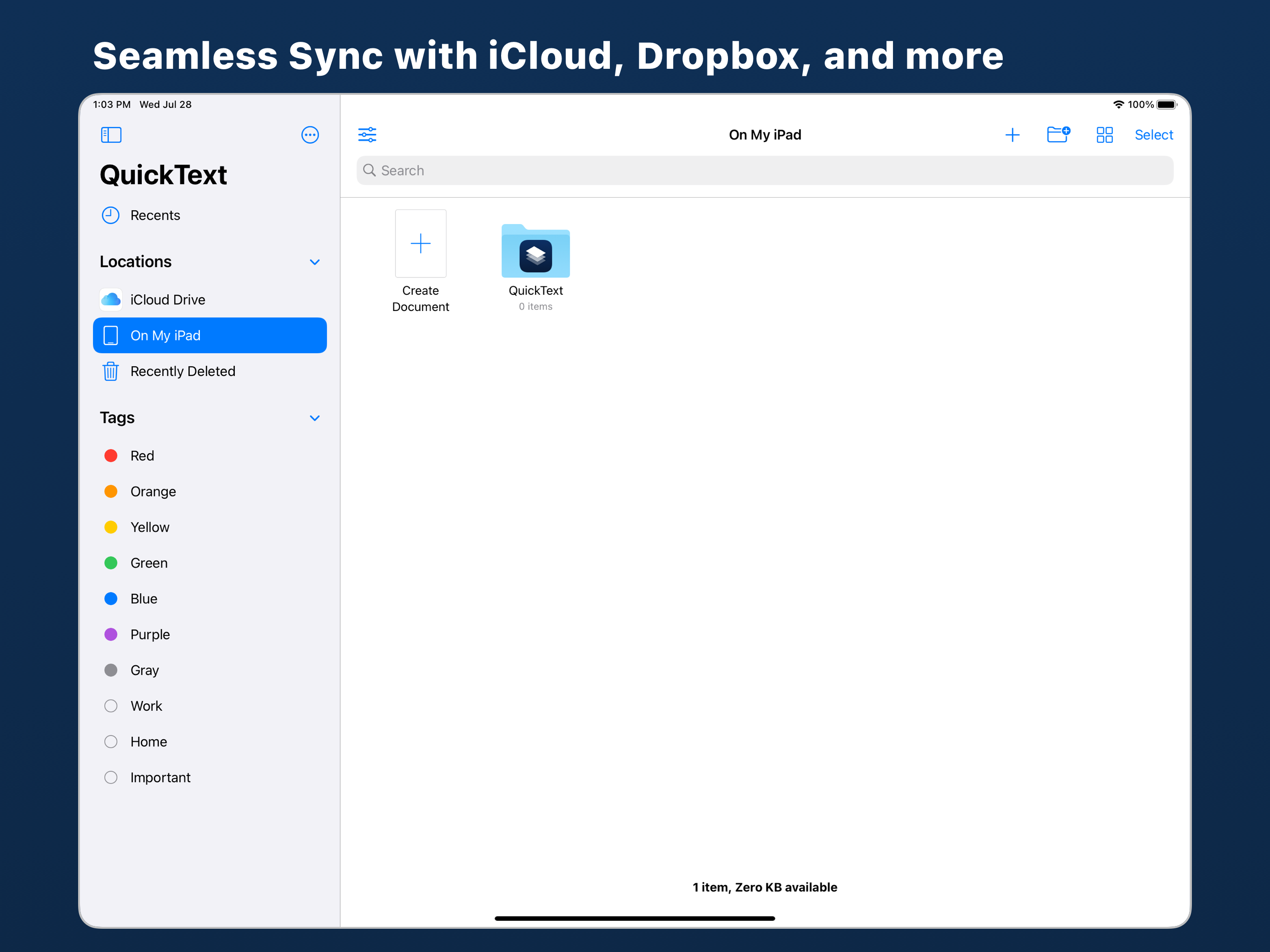Toggle the sidebar panel icon

pyautogui.click(x=111, y=135)
